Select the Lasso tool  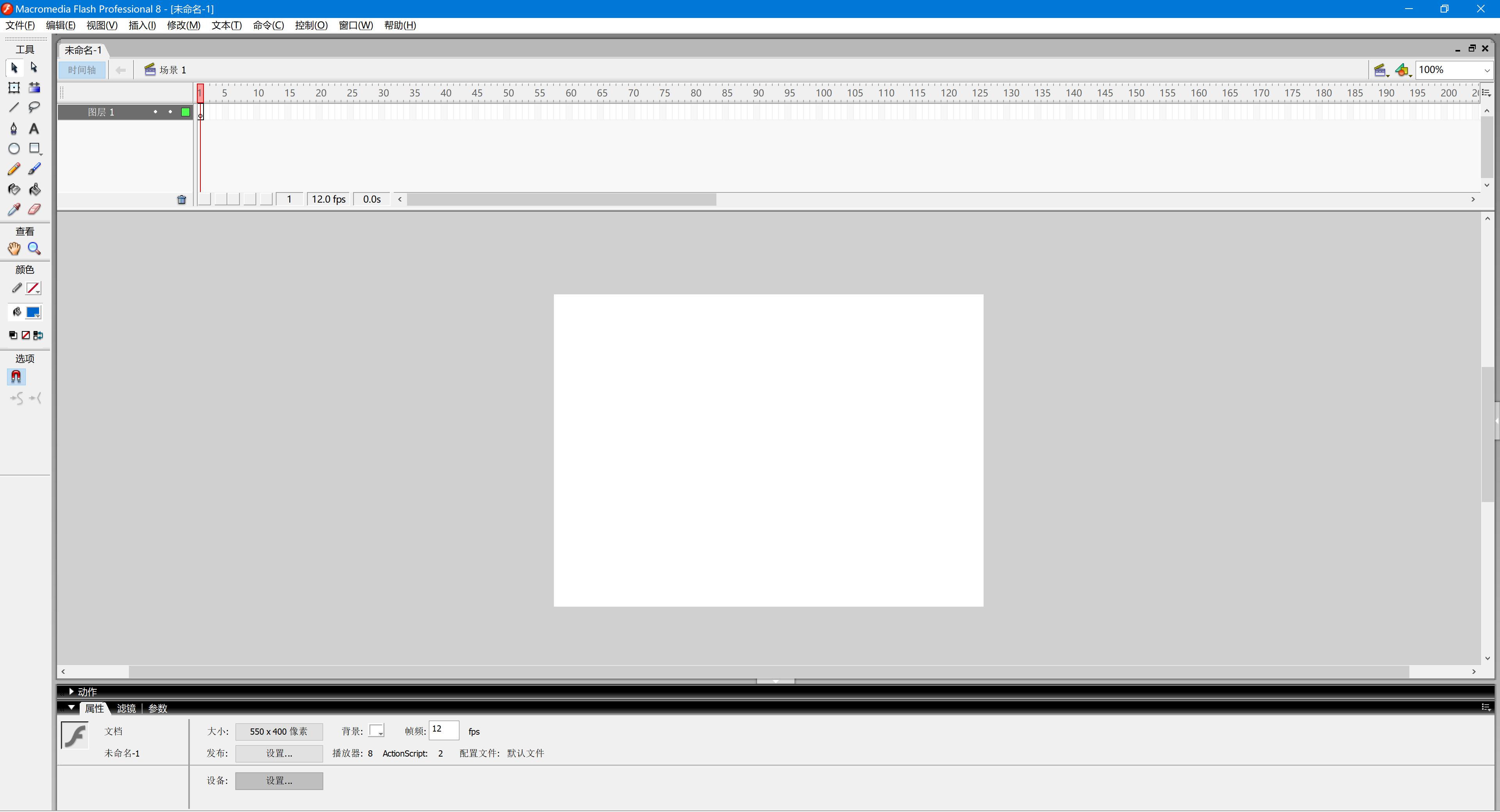(34, 107)
